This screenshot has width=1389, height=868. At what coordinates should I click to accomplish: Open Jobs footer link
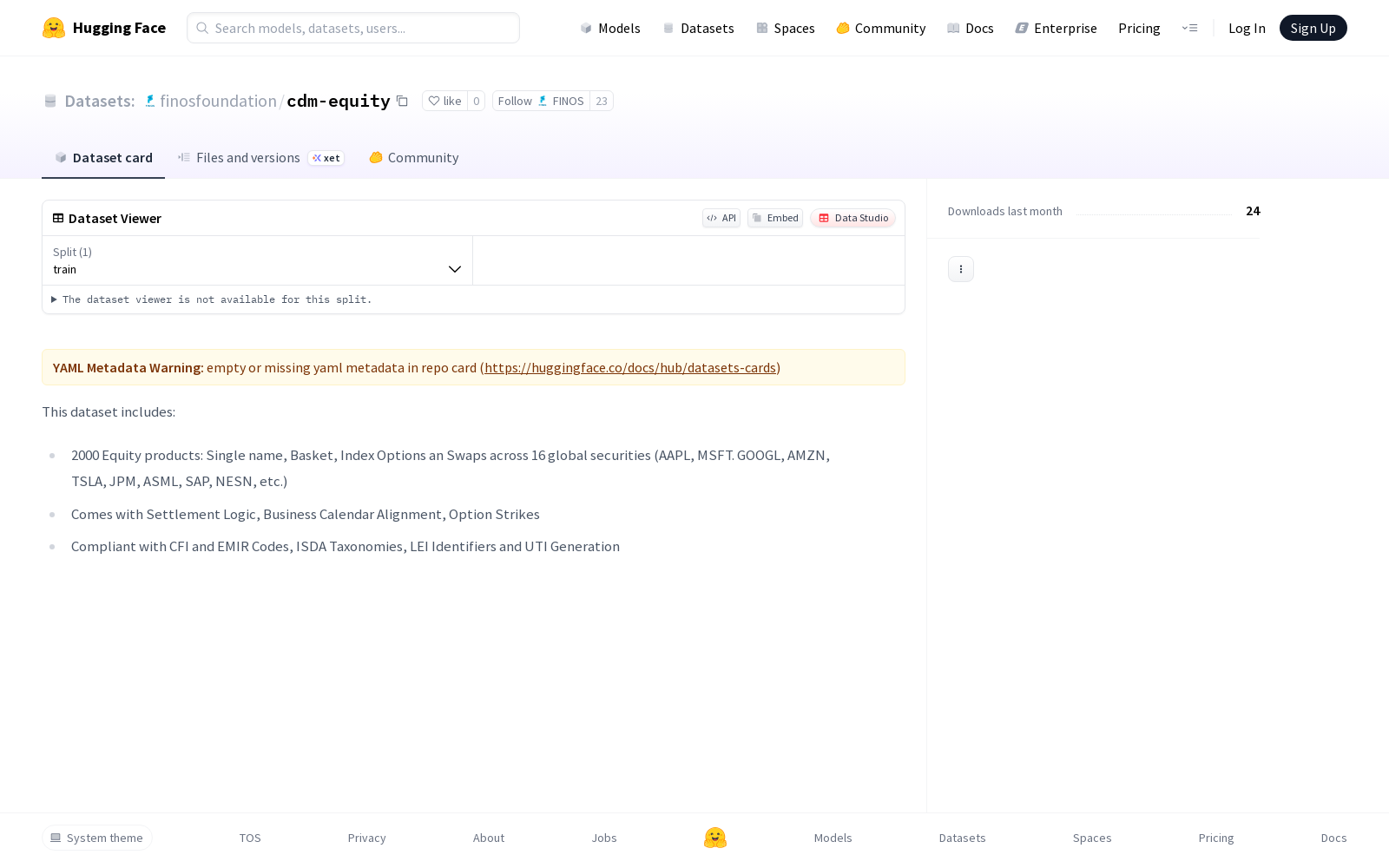pos(604,838)
